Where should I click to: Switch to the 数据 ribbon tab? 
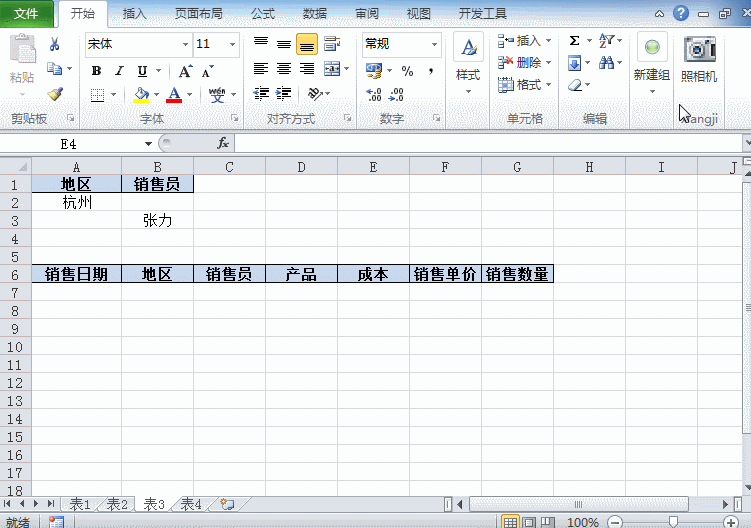[315, 13]
